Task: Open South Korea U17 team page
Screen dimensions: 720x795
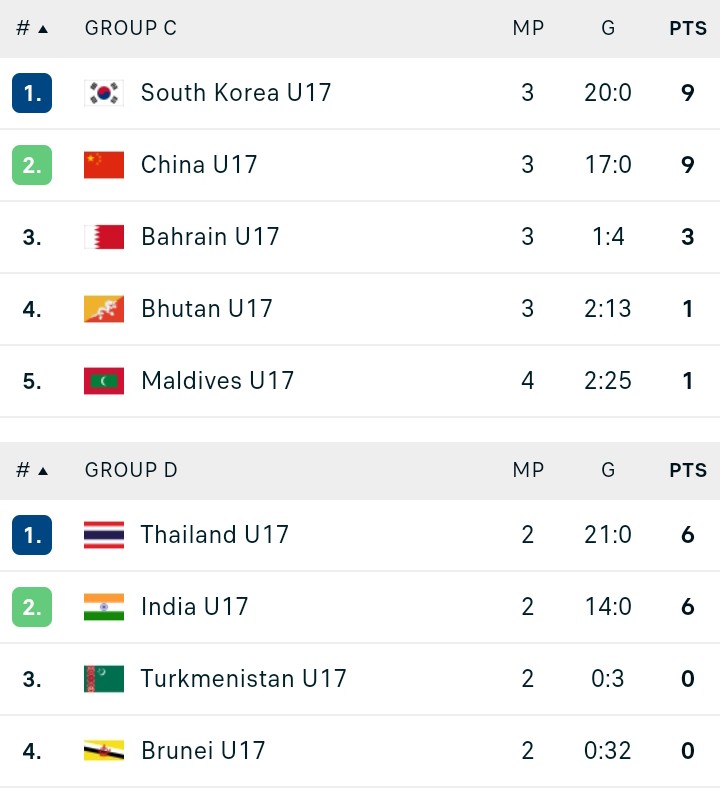Action: 236,93
